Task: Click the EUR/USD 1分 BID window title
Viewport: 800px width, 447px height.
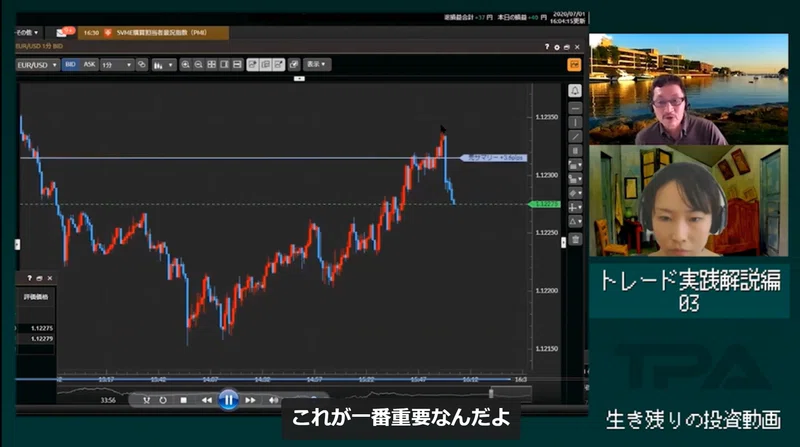Action: coord(39,46)
